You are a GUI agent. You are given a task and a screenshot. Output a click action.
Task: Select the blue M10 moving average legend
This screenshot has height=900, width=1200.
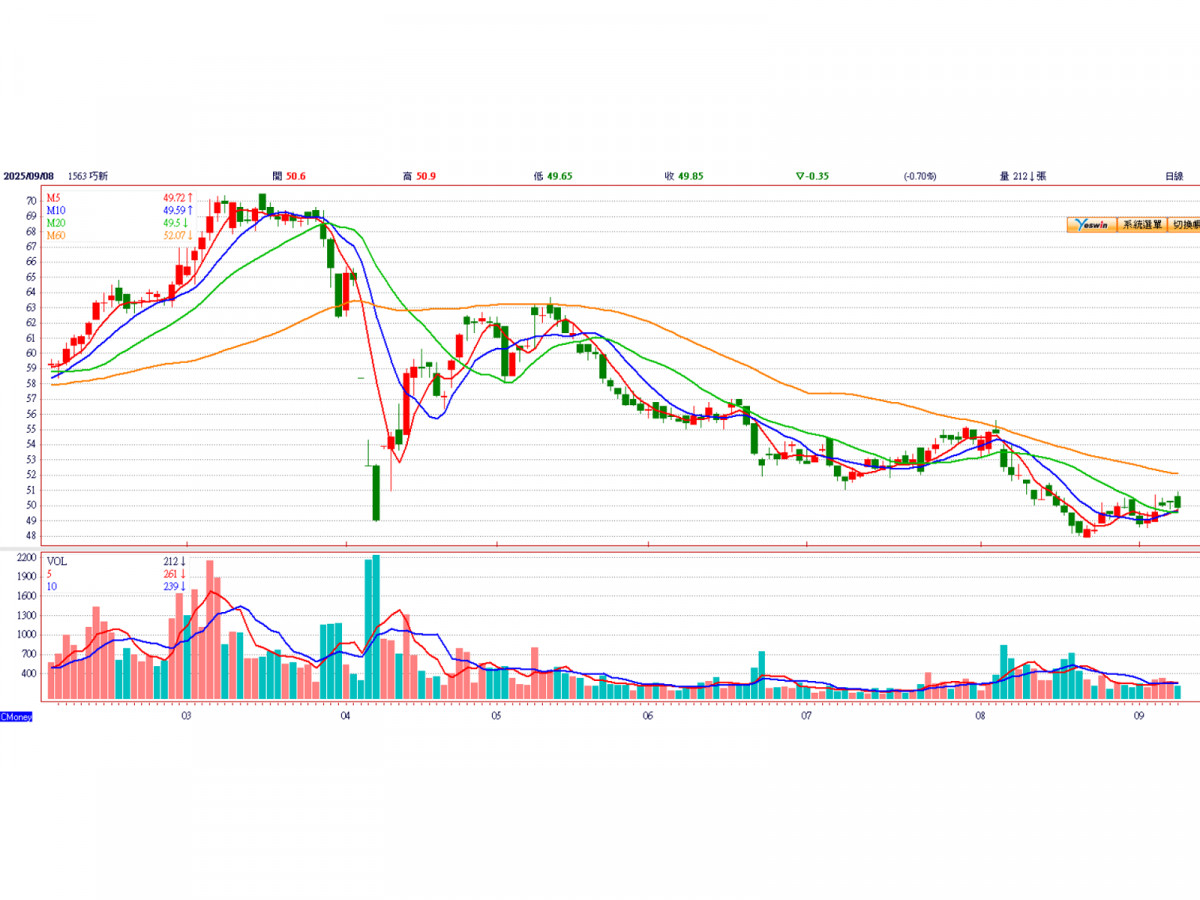pyautogui.click(x=56, y=211)
